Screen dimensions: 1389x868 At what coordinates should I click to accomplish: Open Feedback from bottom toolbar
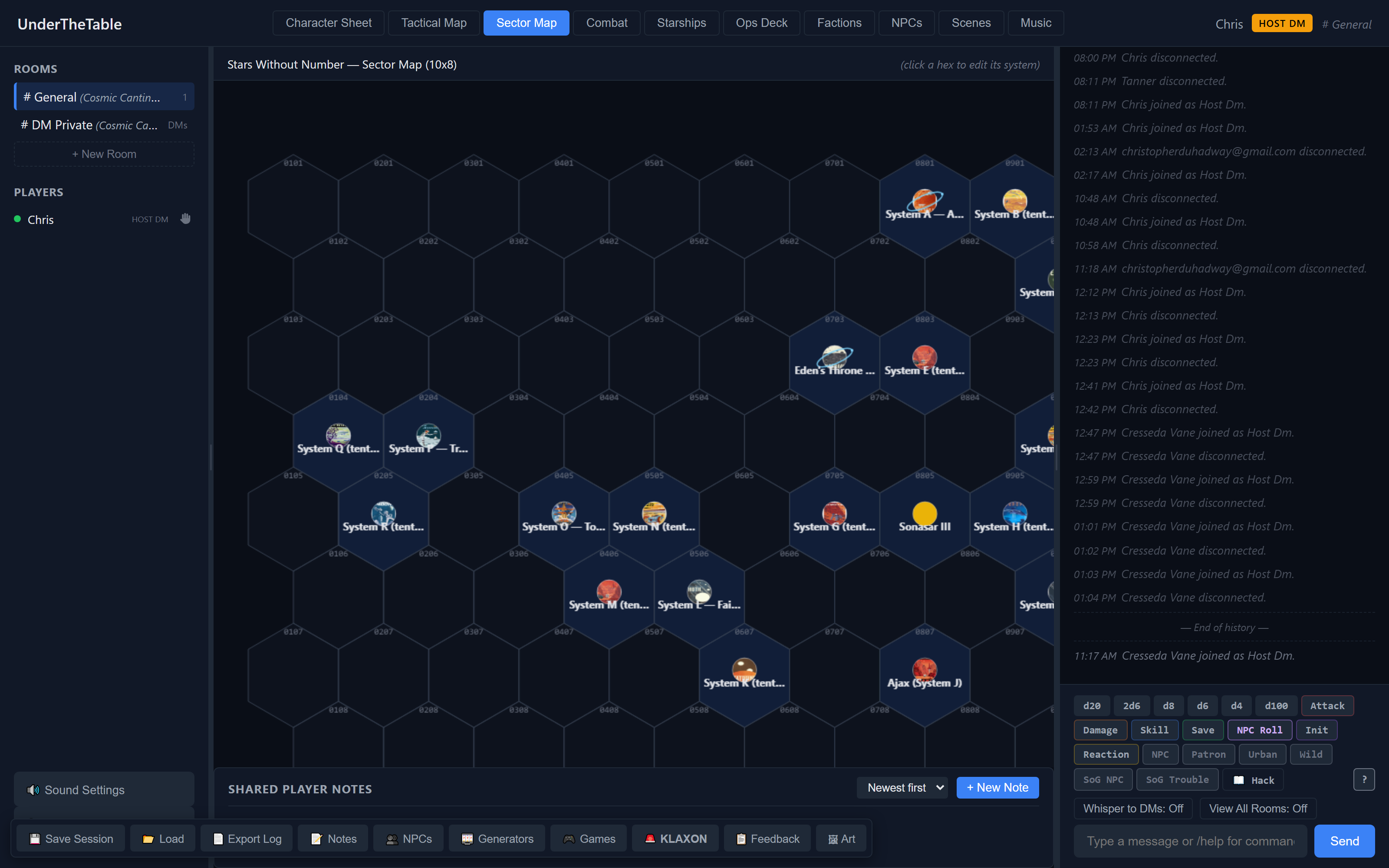click(x=767, y=838)
